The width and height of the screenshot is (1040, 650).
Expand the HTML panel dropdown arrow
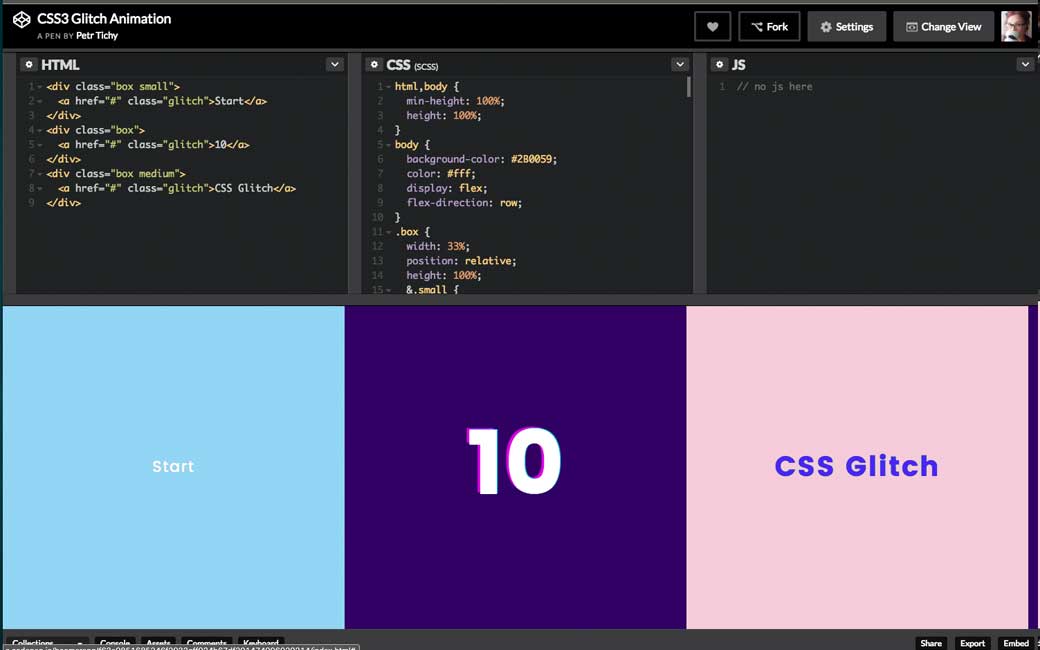[x=334, y=65]
